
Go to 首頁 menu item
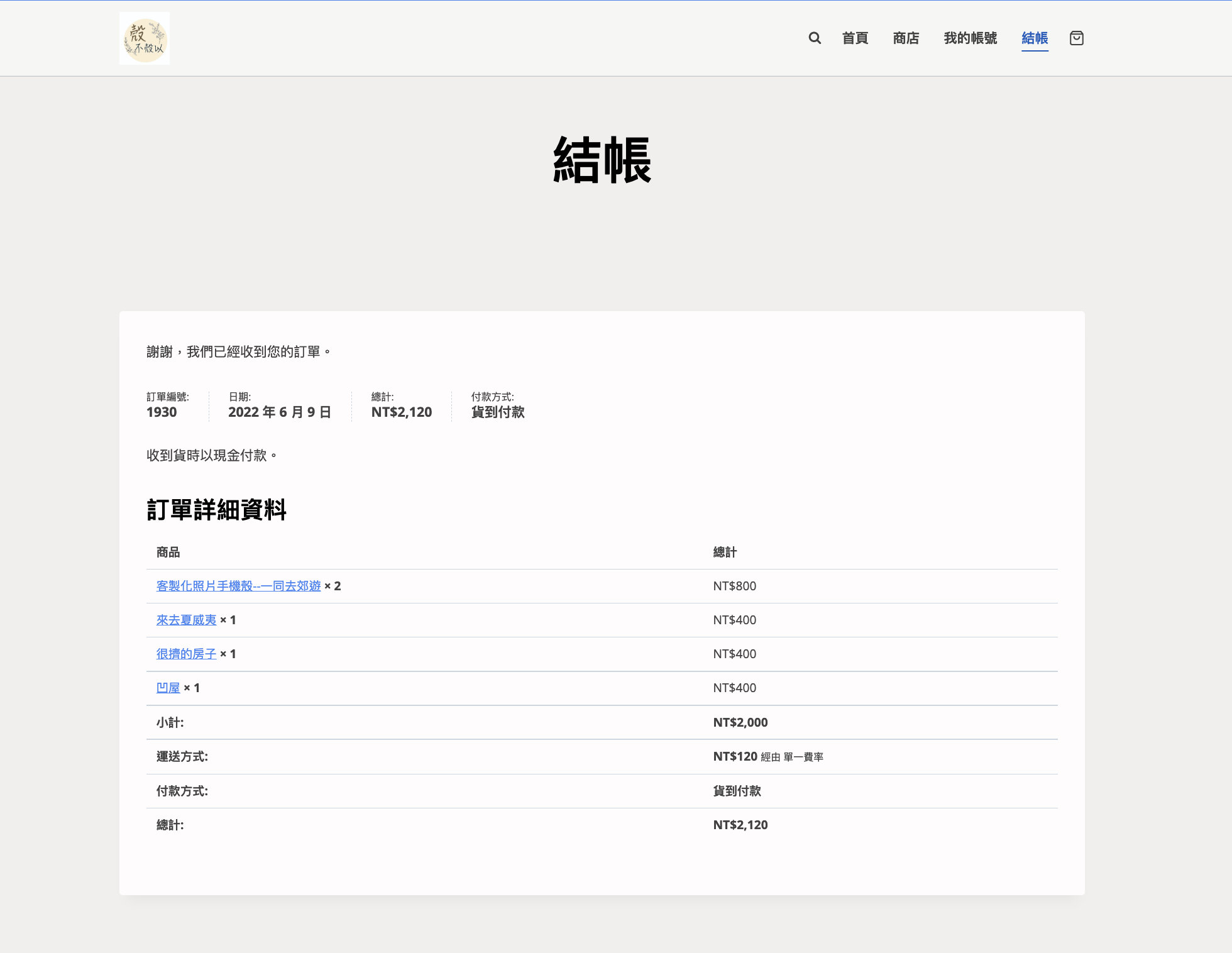coord(855,38)
